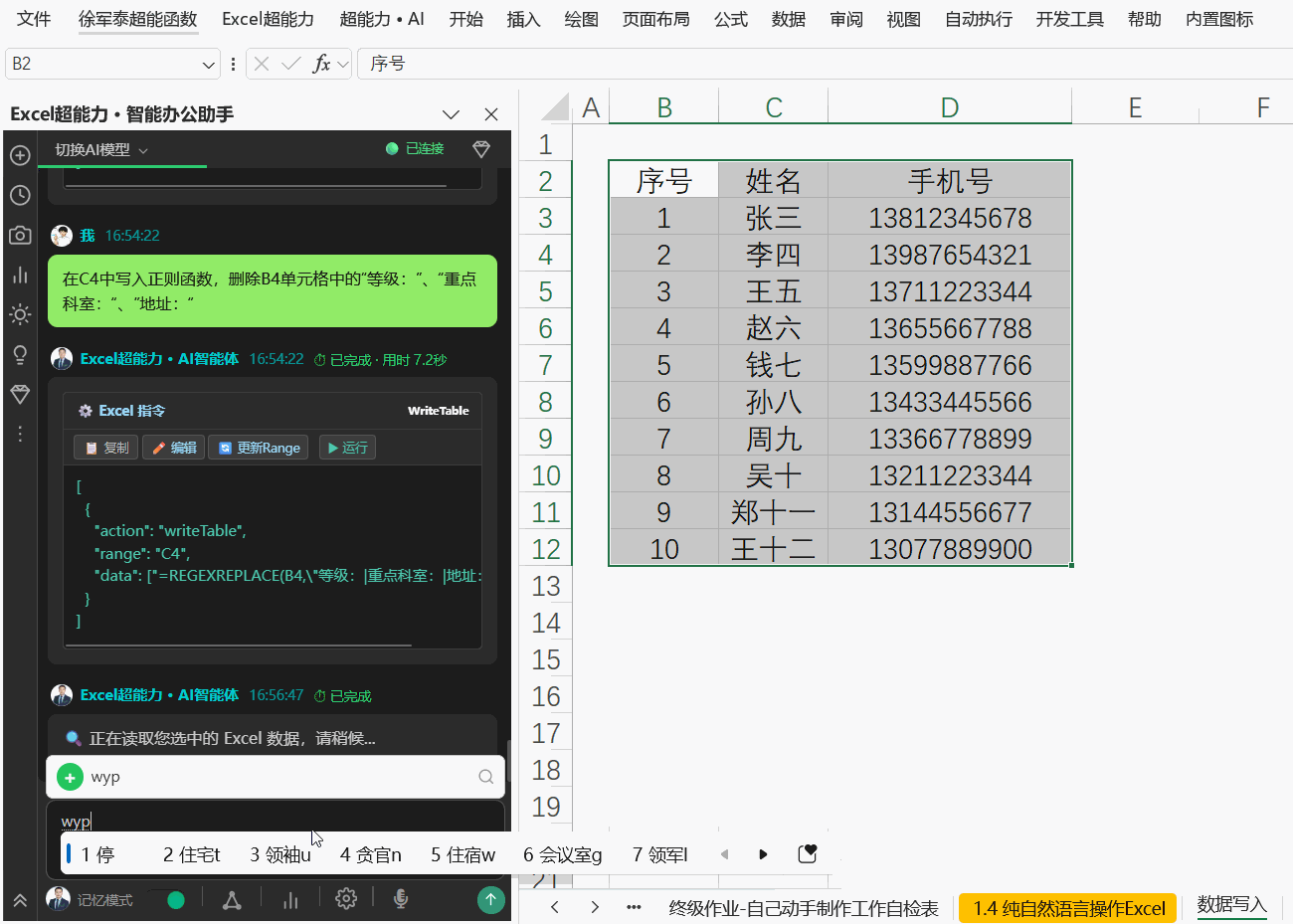
Task: Close the Excel超能力 assistant pane
Action: pos(490,114)
